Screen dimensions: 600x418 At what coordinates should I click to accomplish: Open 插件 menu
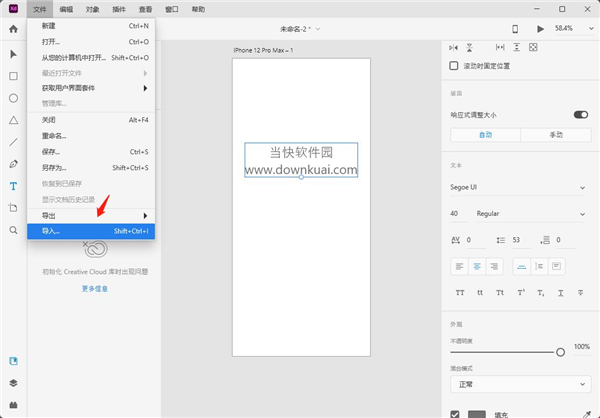click(119, 9)
